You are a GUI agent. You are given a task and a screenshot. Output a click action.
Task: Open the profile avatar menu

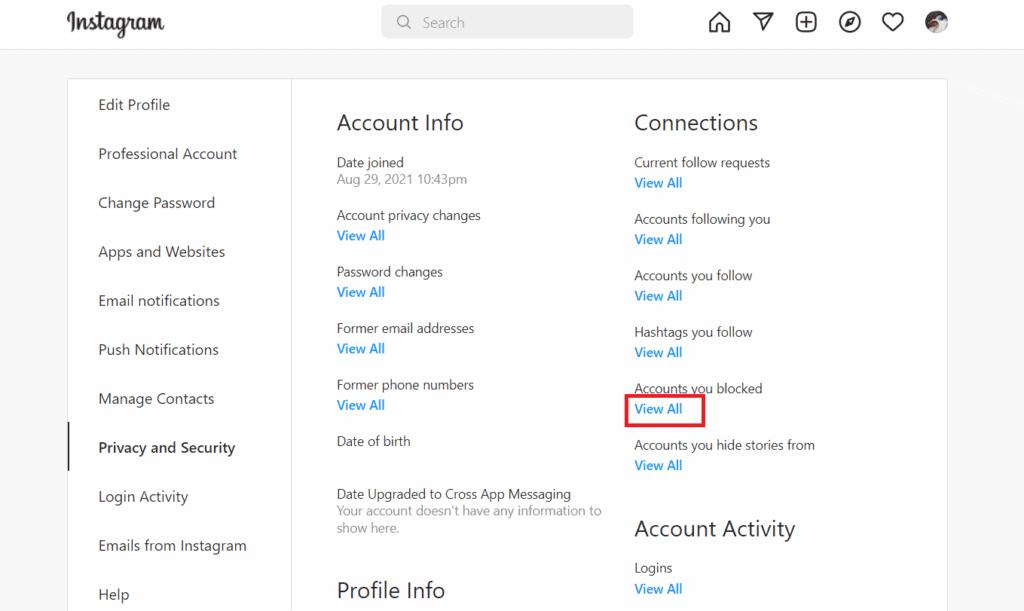click(936, 22)
